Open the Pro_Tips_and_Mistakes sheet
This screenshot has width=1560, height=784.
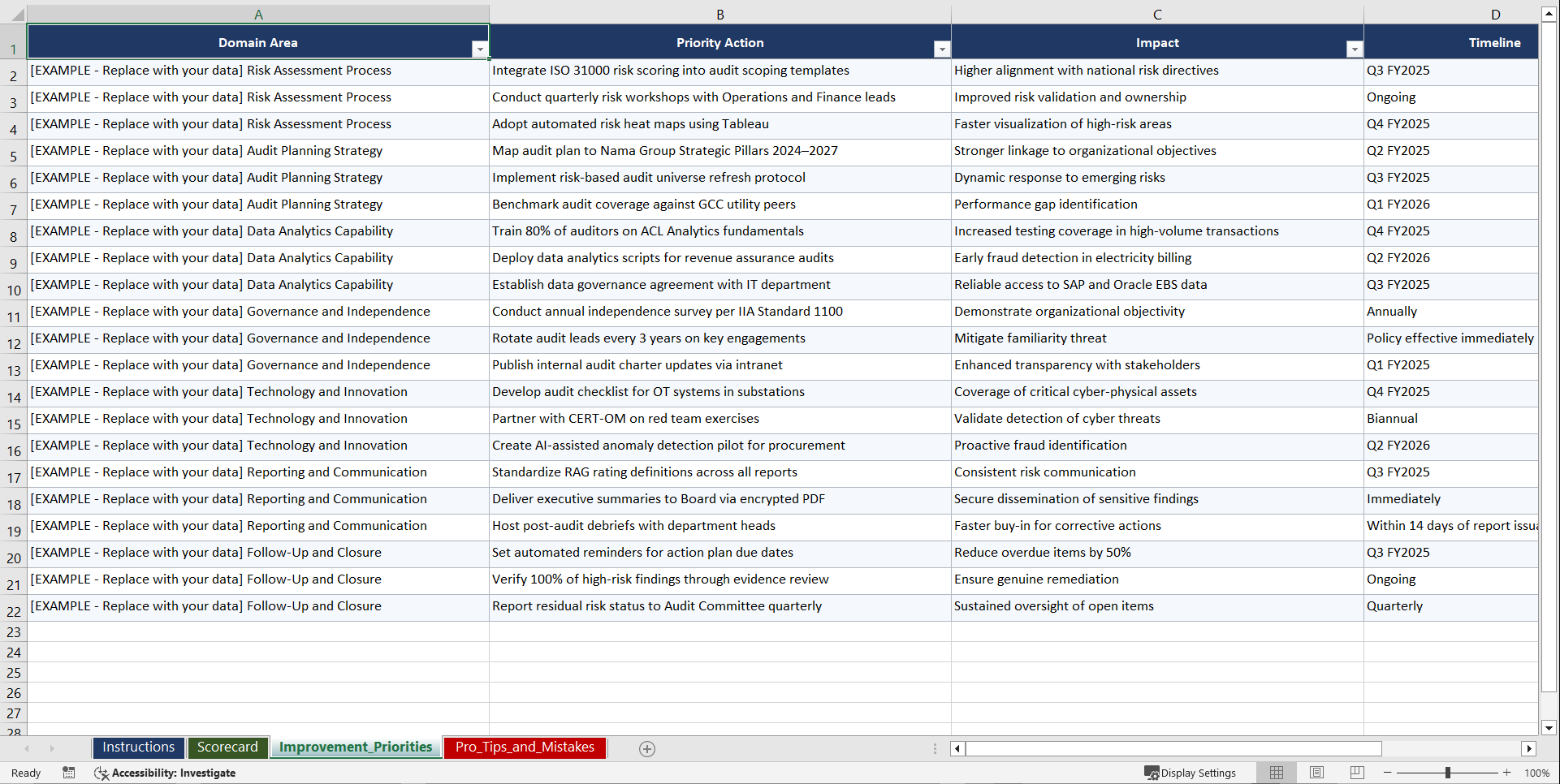tap(524, 747)
